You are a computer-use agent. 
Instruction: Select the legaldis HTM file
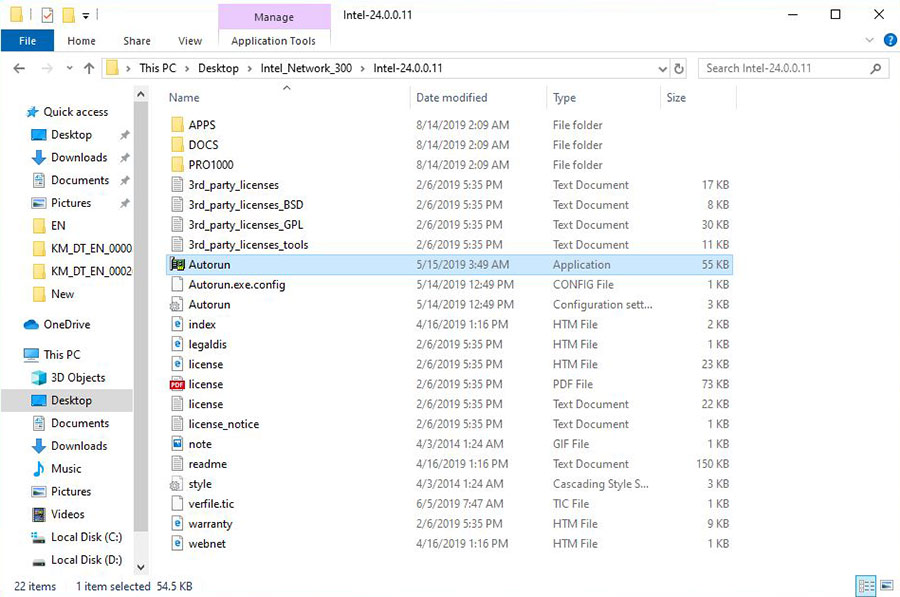(x=449, y=344)
